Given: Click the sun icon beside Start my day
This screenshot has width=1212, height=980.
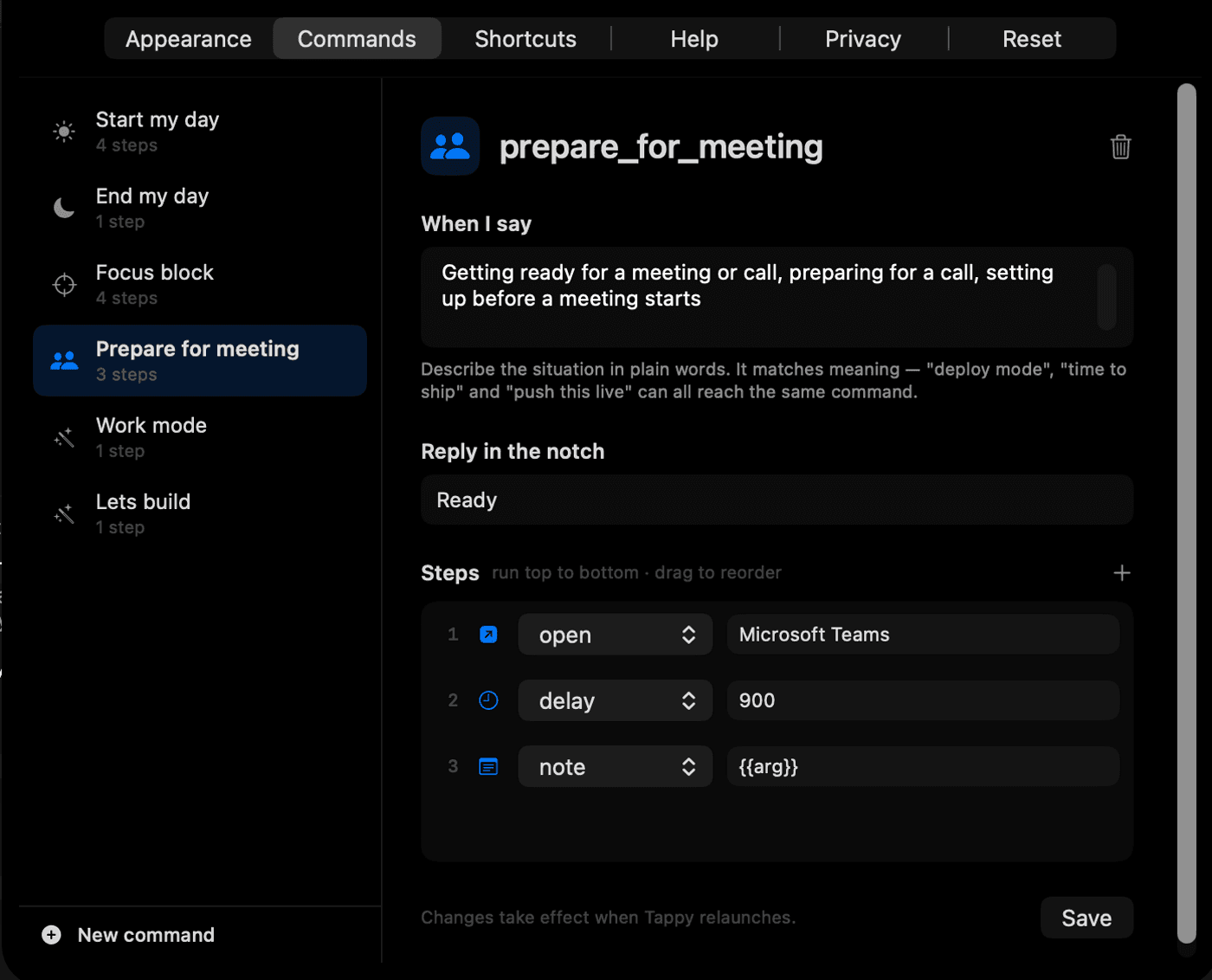Looking at the screenshot, I should (x=64, y=132).
